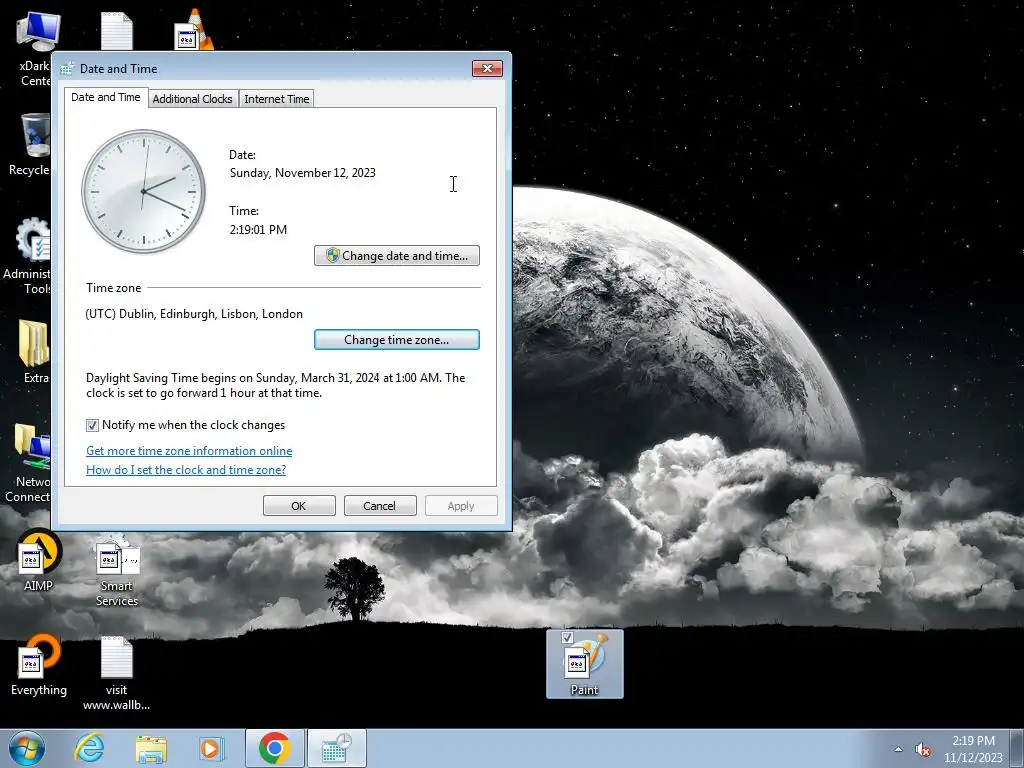1024x768 pixels.
Task: Click the muted volume tray icon
Action: 923,750
